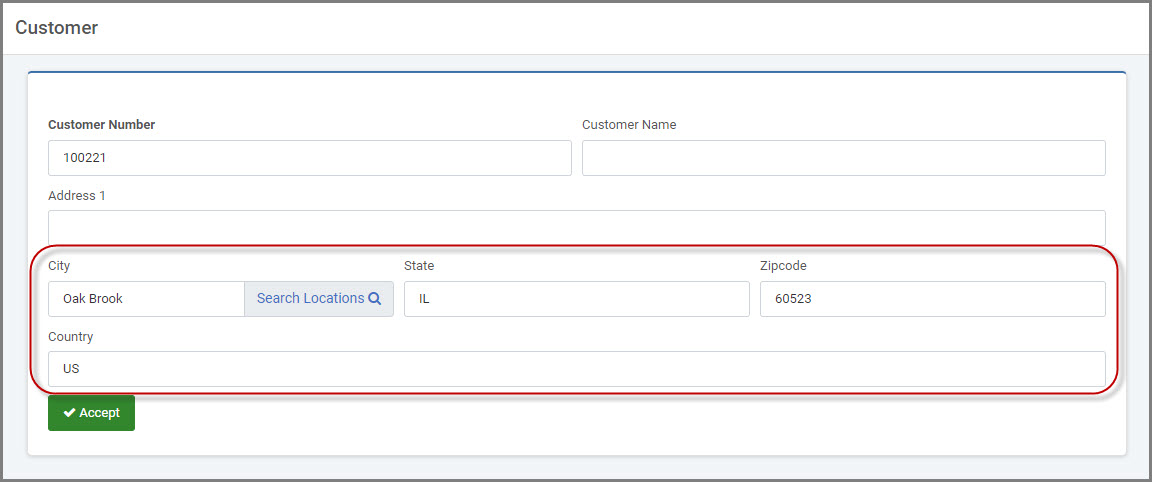This screenshot has height=482, width=1152.
Task: Click the bold Customer Number label
Action: click(101, 125)
